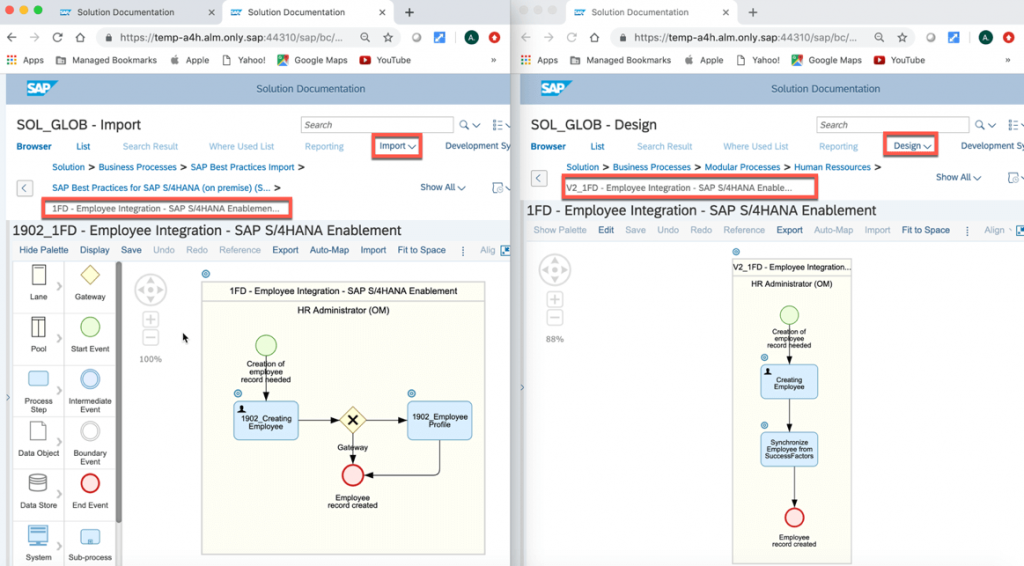Select the Lane palette icon
Screen dimensions: 1024x566
pos(39,275)
